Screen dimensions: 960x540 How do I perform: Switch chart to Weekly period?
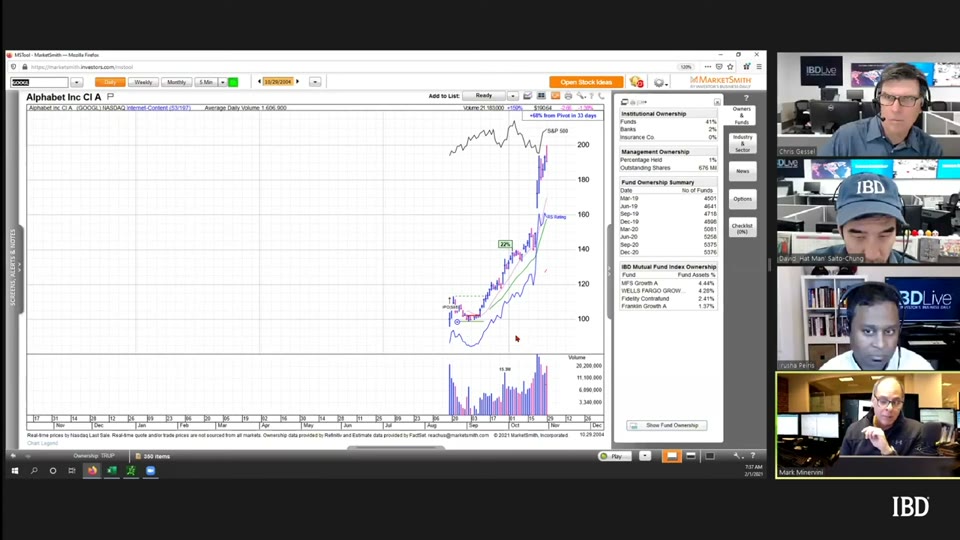(143, 82)
